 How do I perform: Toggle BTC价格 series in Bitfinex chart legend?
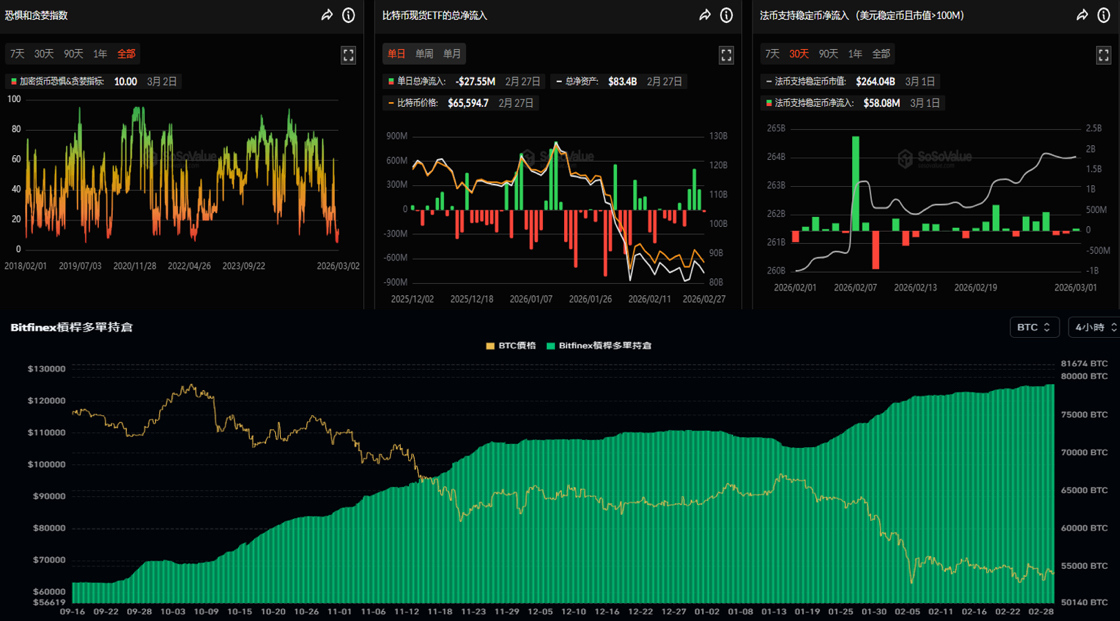511,345
